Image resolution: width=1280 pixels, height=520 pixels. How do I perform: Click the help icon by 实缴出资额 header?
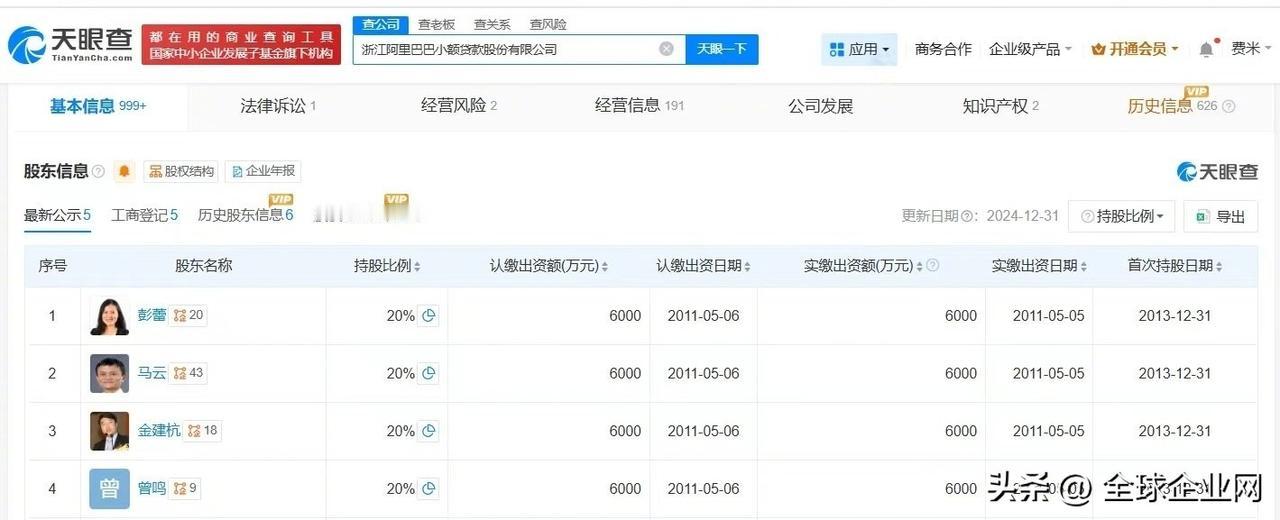(x=932, y=266)
